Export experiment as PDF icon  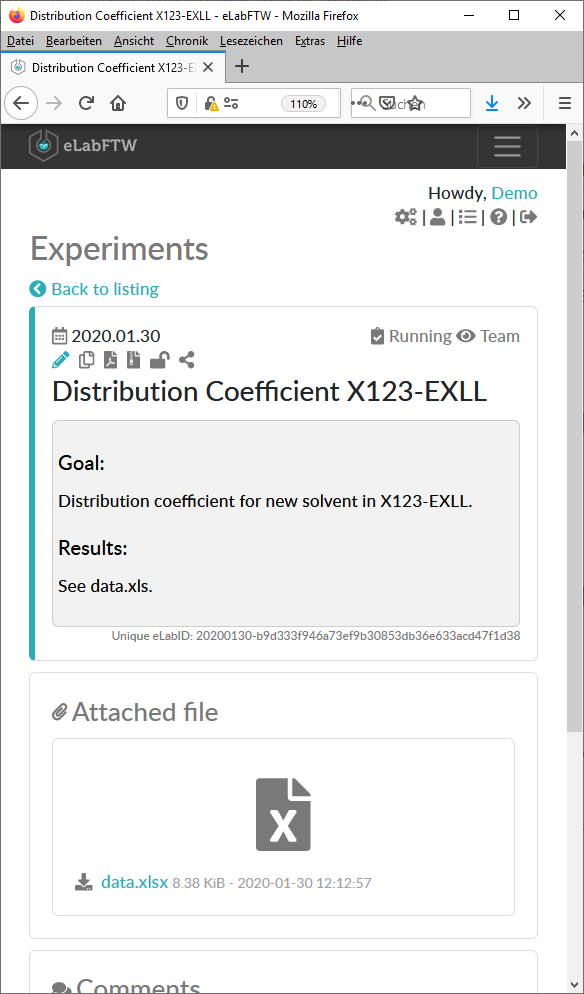tap(112, 361)
